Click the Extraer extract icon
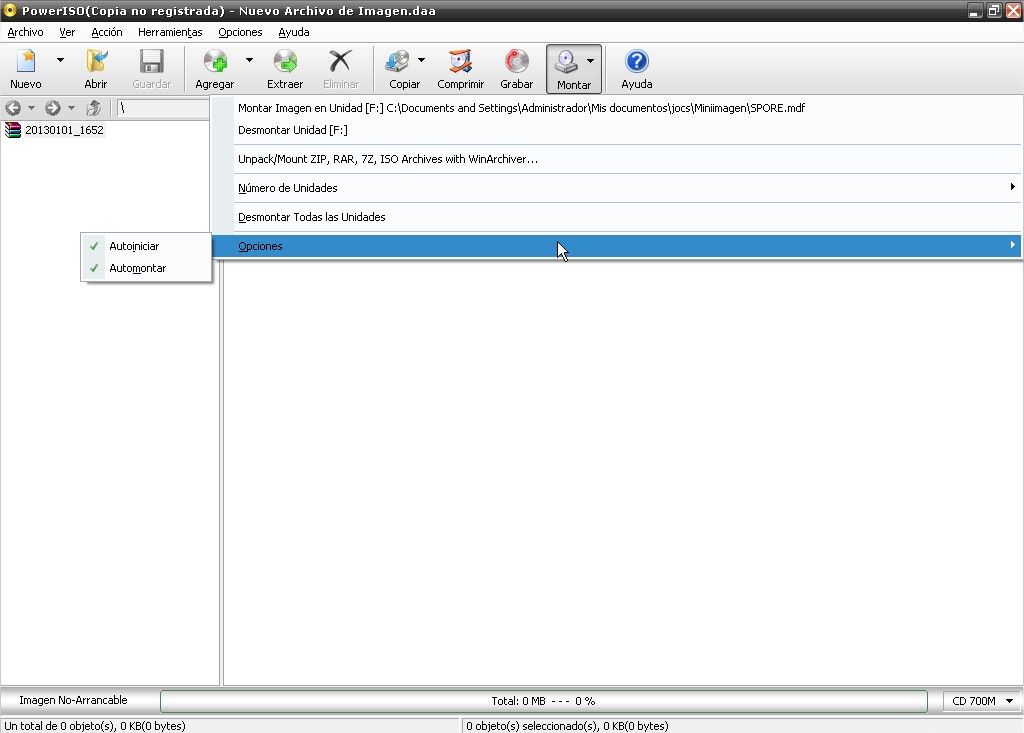 click(x=285, y=62)
